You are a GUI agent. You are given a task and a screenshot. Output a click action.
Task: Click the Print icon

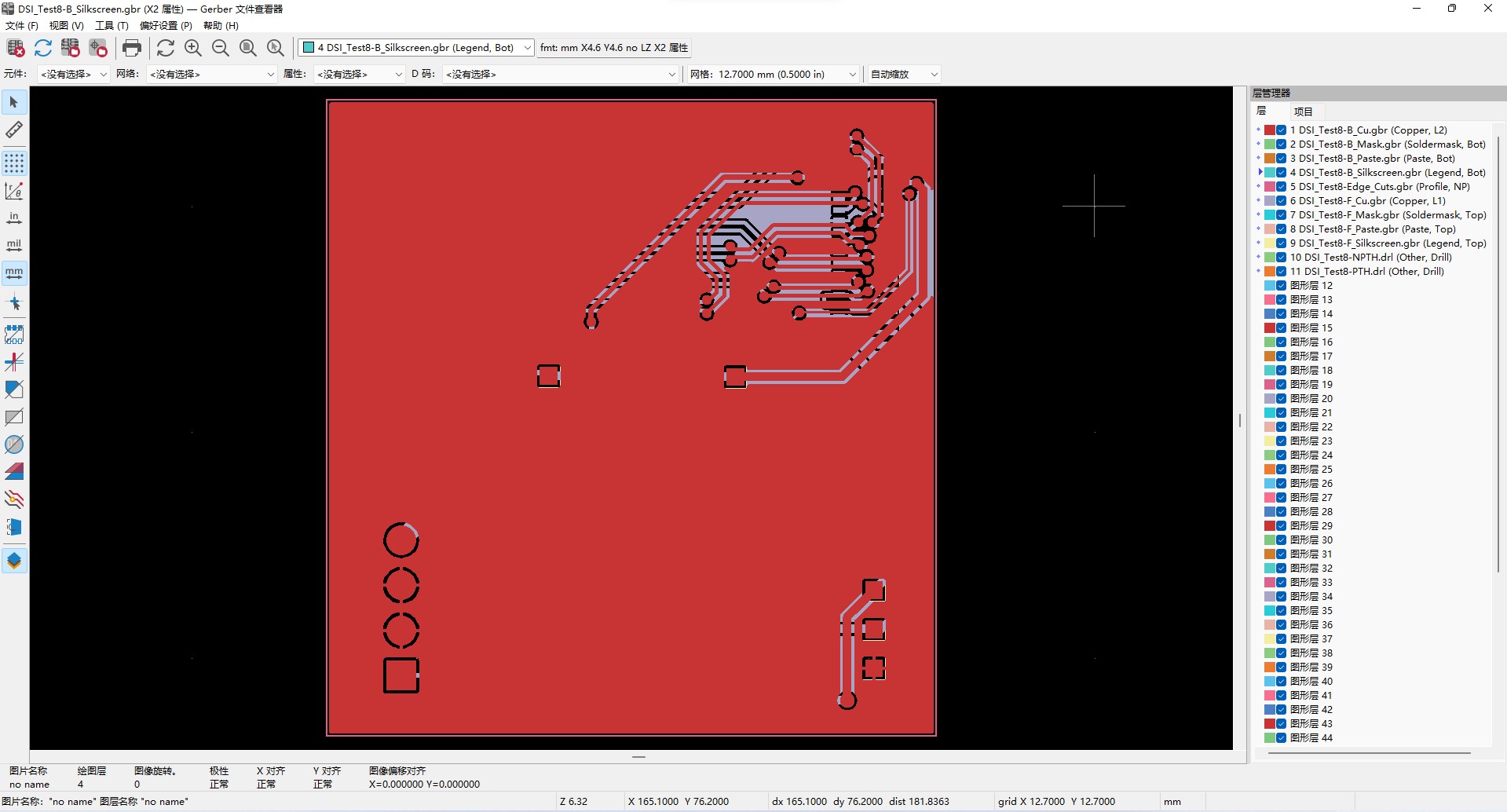[132, 48]
